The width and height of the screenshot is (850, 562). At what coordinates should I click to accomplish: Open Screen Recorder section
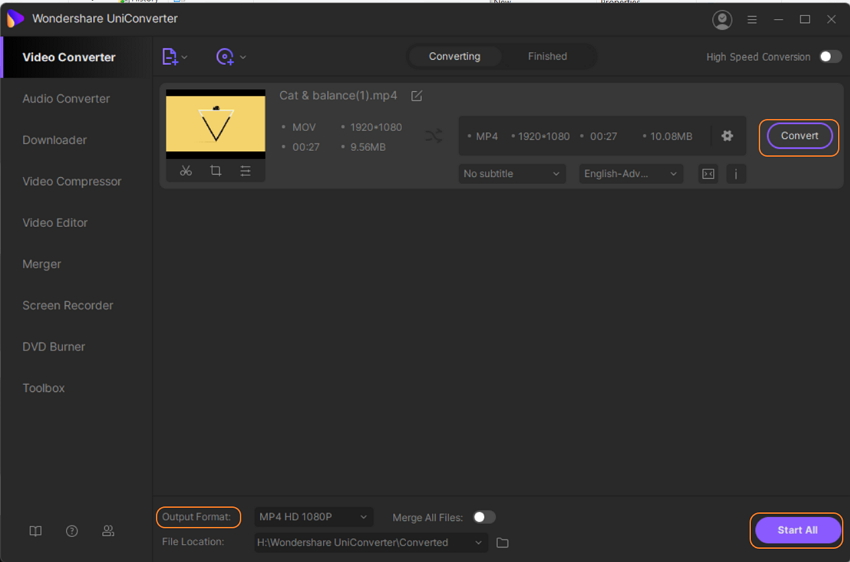tap(68, 305)
